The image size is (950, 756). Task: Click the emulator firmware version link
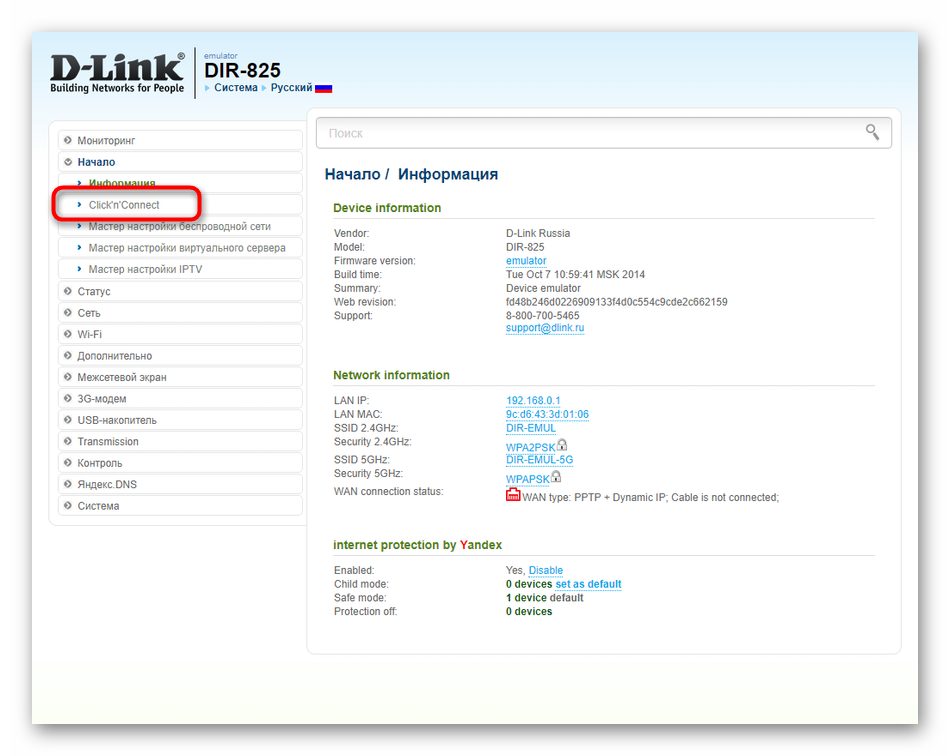pos(526,260)
